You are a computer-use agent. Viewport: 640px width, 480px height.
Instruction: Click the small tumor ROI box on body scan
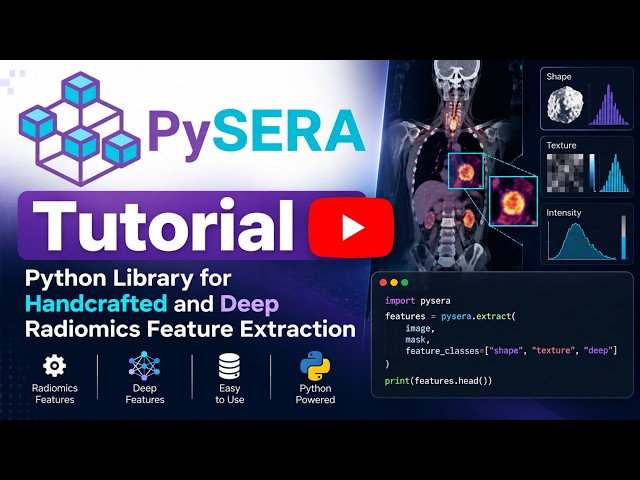click(x=466, y=171)
